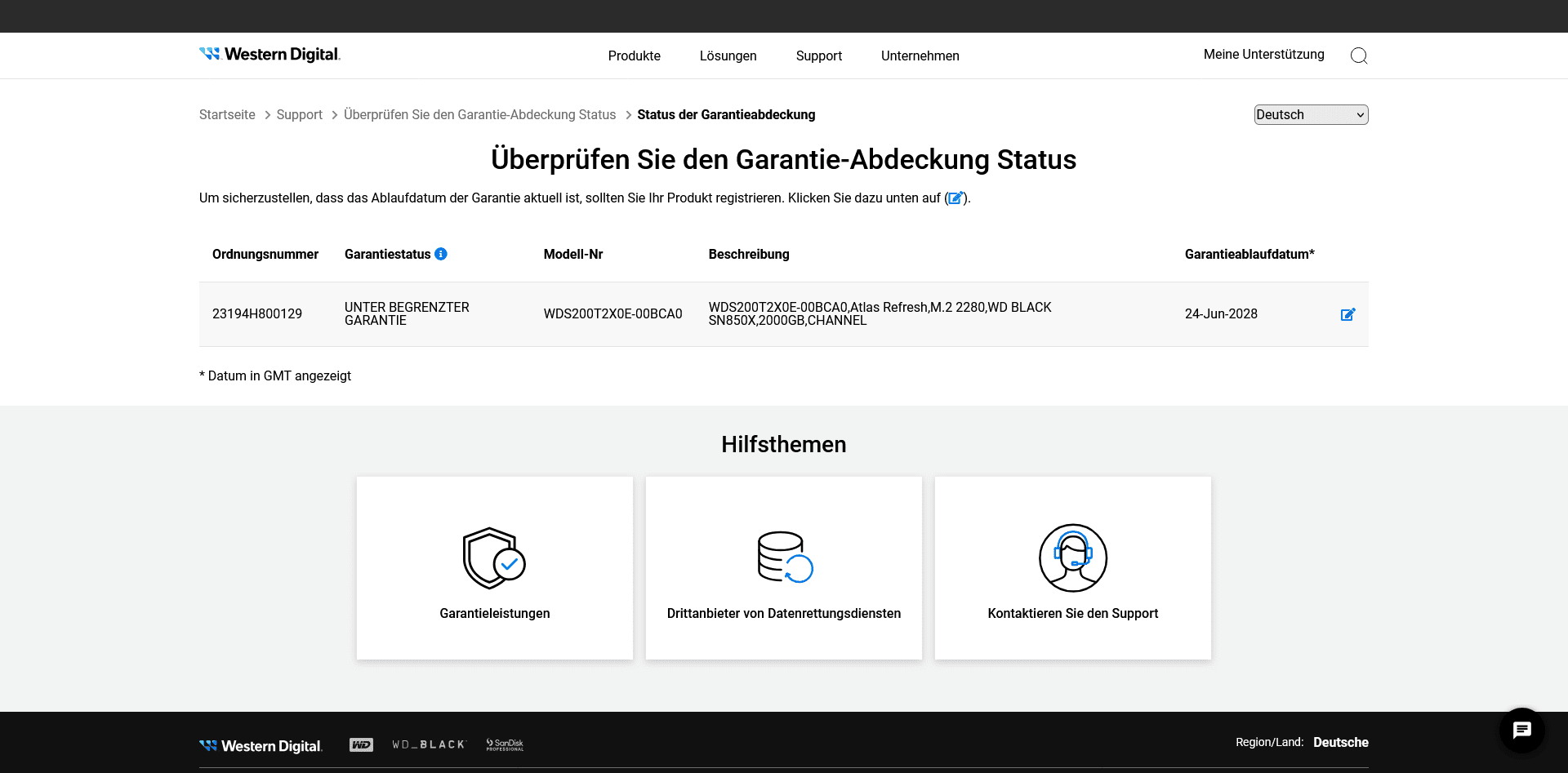Click the warranty date 24-Jun-2028

(x=1221, y=314)
